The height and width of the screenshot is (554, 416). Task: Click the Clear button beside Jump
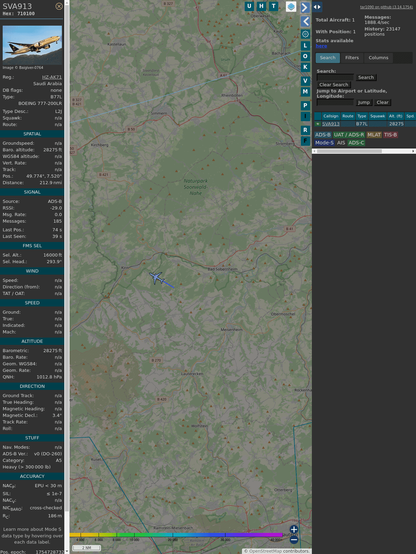[x=382, y=102]
